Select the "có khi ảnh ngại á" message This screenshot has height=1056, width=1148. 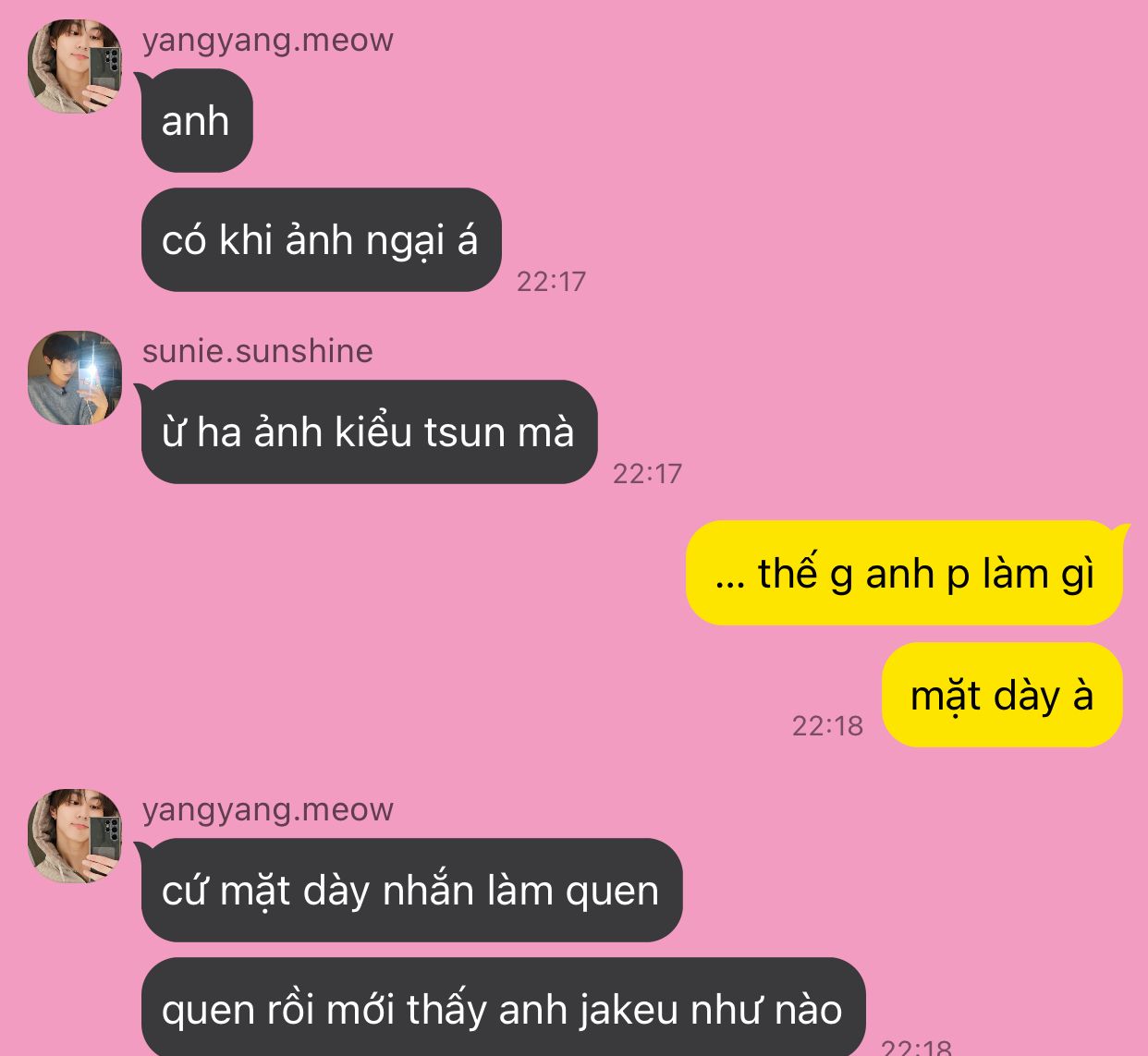pyautogui.click(x=321, y=240)
